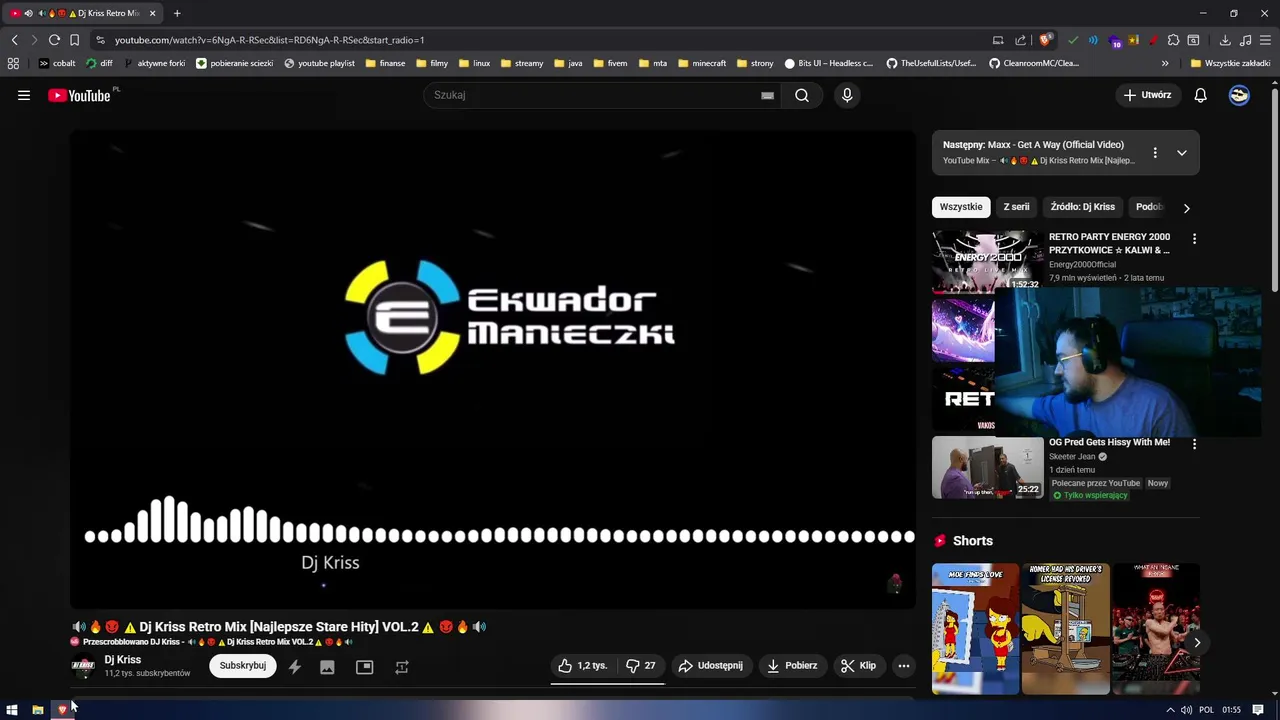Click the Subskrybuj button
This screenshot has width=1280, height=720.
pyautogui.click(x=243, y=665)
